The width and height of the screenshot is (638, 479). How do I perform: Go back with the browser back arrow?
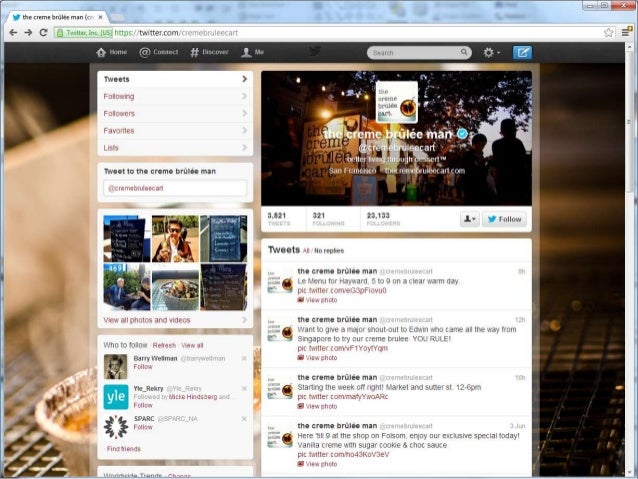(13, 33)
